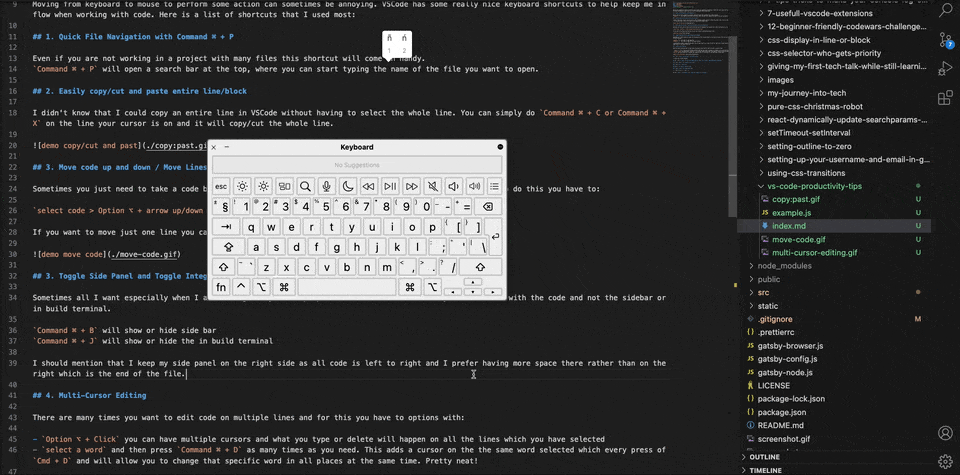Tap the backspace delete key

click(x=487, y=206)
